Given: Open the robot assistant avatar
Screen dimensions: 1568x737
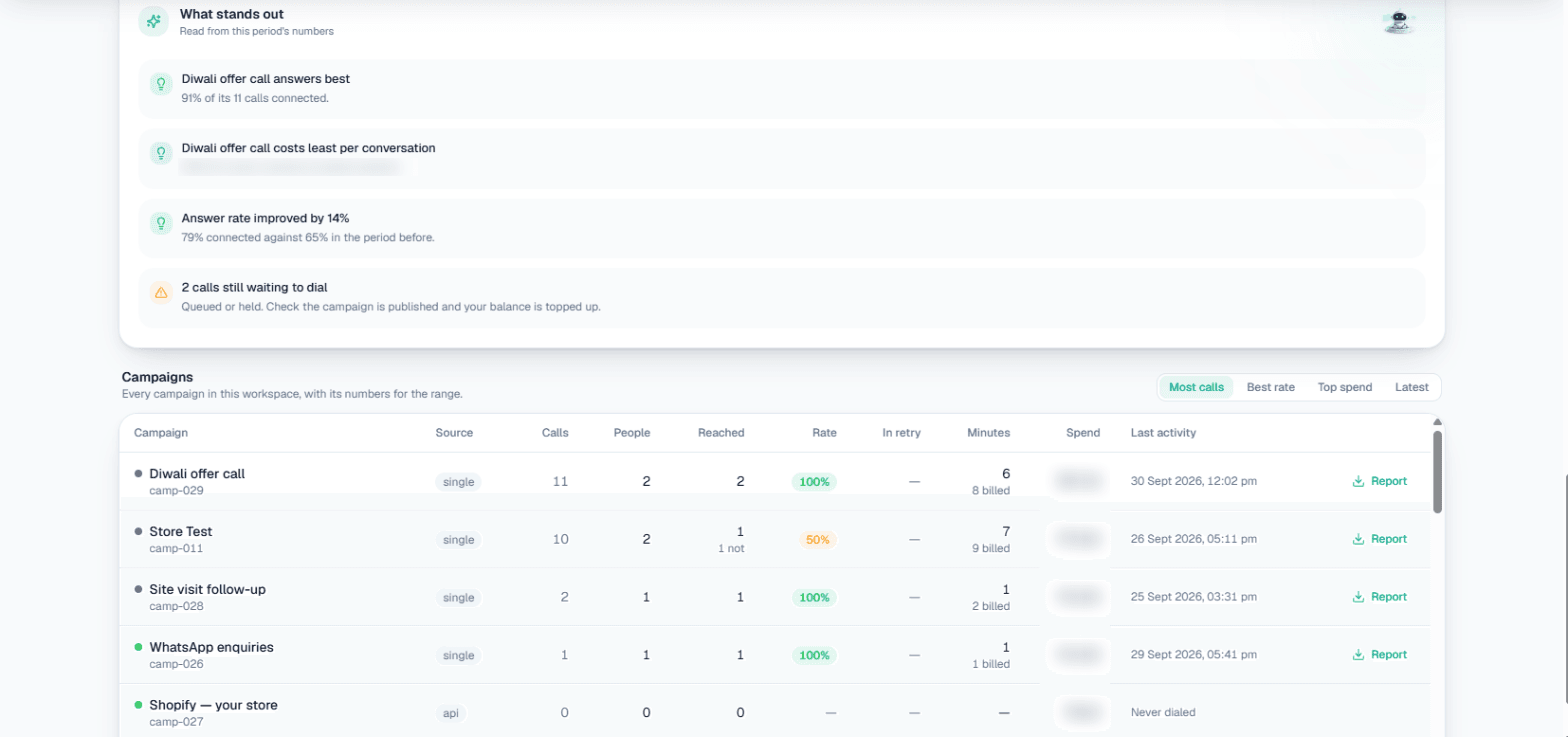Looking at the screenshot, I should [1399, 22].
